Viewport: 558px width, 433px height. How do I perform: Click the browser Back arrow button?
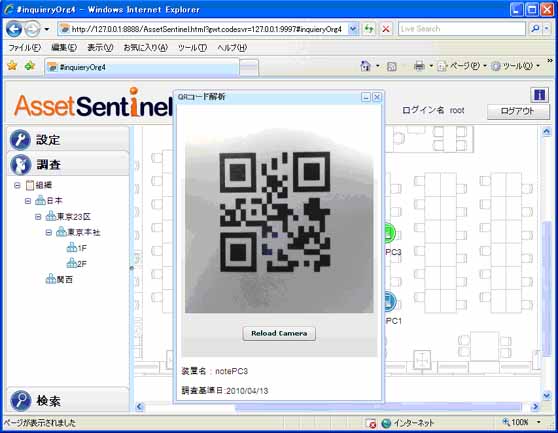(14, 29)
